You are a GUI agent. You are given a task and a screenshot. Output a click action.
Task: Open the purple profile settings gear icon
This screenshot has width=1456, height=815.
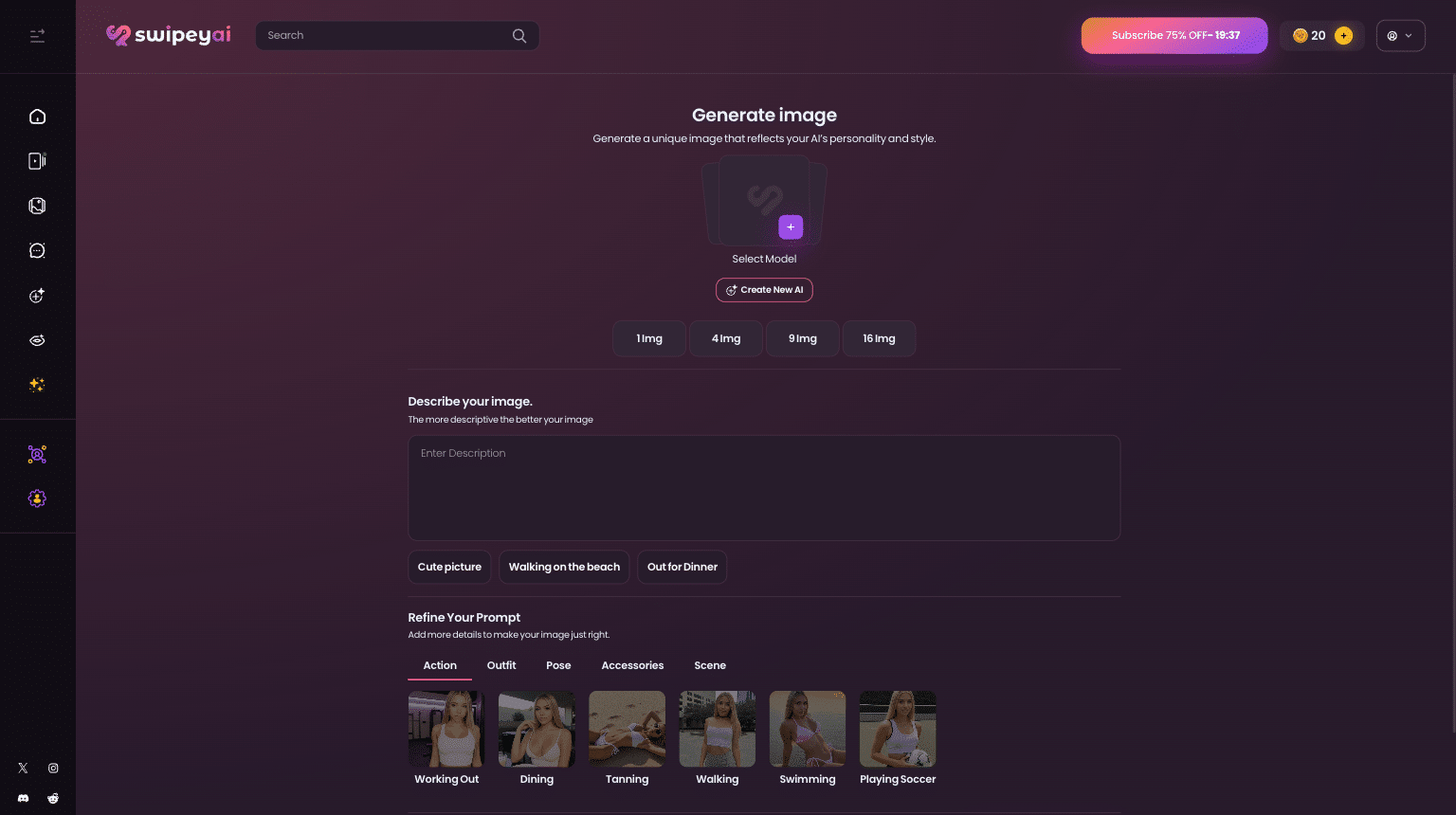[37, 498]
